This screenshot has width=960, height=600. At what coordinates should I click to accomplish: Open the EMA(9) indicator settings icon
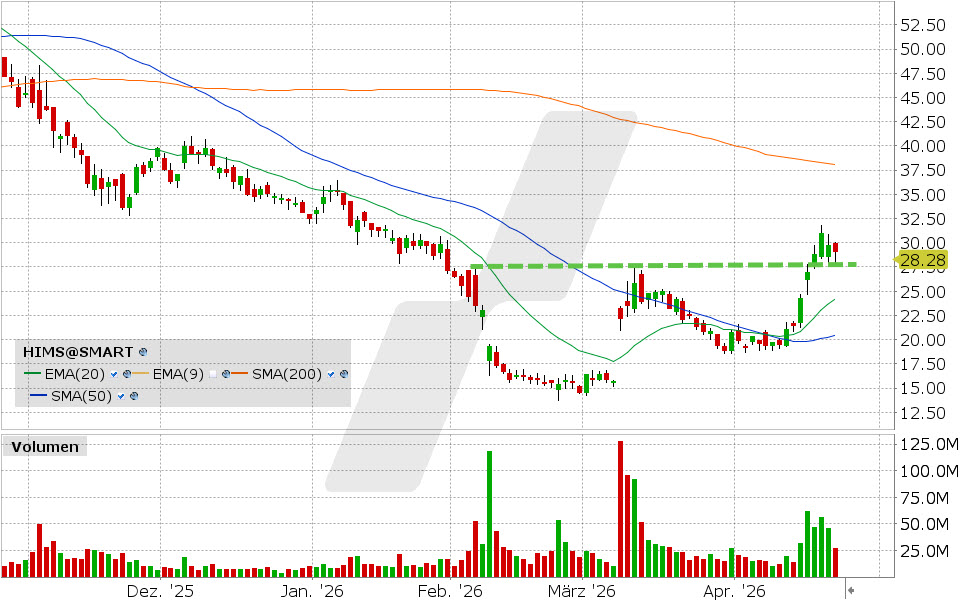point(228,374)
